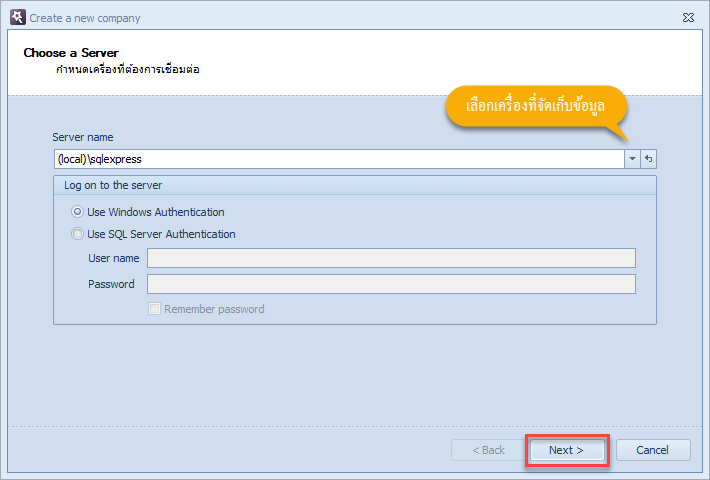The height and width of the screenshot is (480, 710).
Task: Focus the User name field
Action: (x=391, y=258)
